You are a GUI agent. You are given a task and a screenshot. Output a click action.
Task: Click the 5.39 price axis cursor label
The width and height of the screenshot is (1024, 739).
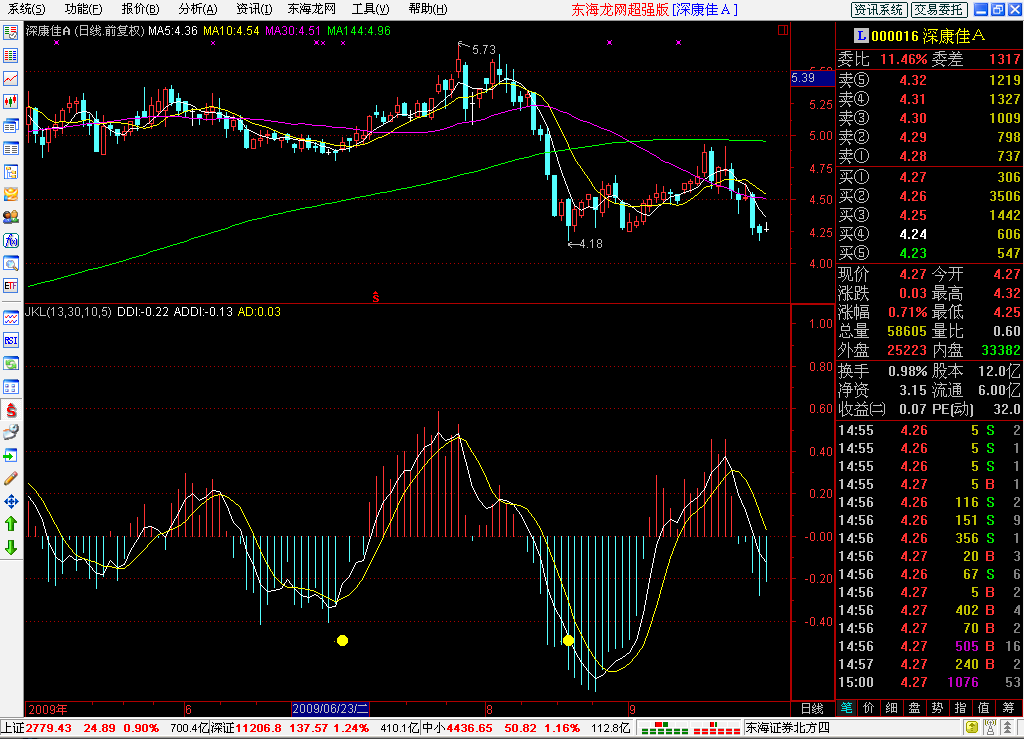[812, 78]
